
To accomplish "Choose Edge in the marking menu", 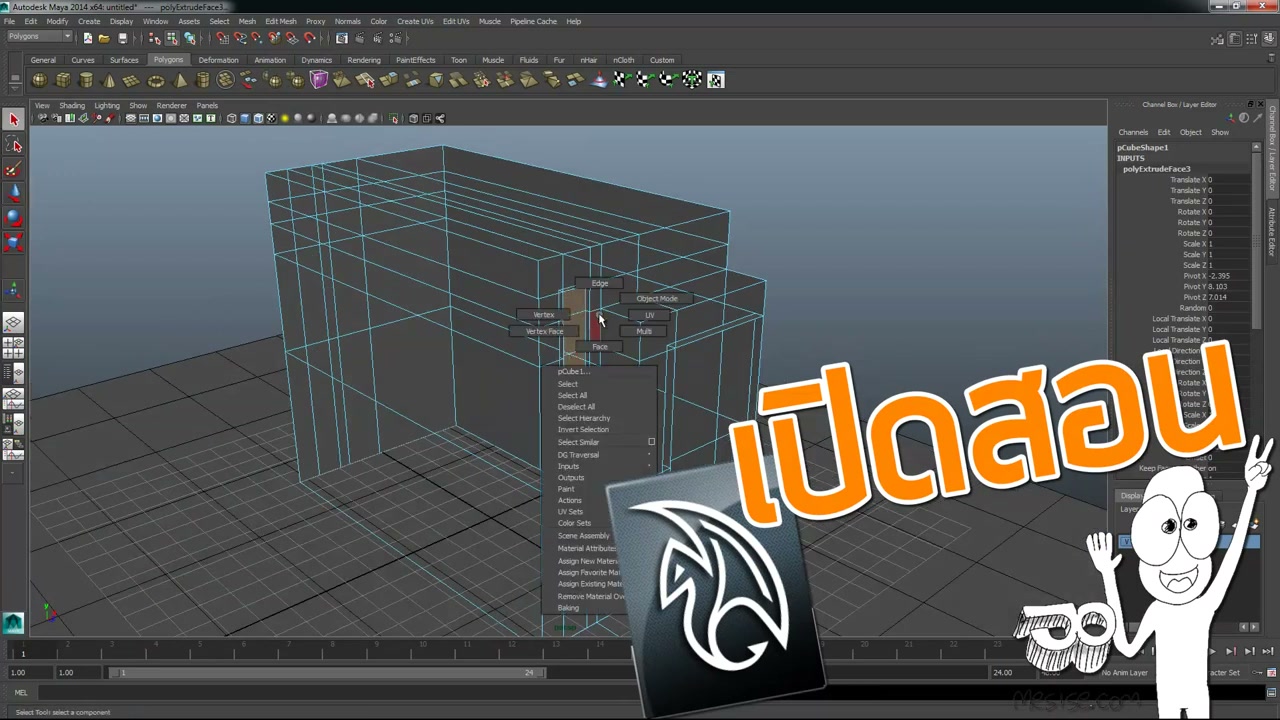I will pyautogui.click(x=599, y=283).
